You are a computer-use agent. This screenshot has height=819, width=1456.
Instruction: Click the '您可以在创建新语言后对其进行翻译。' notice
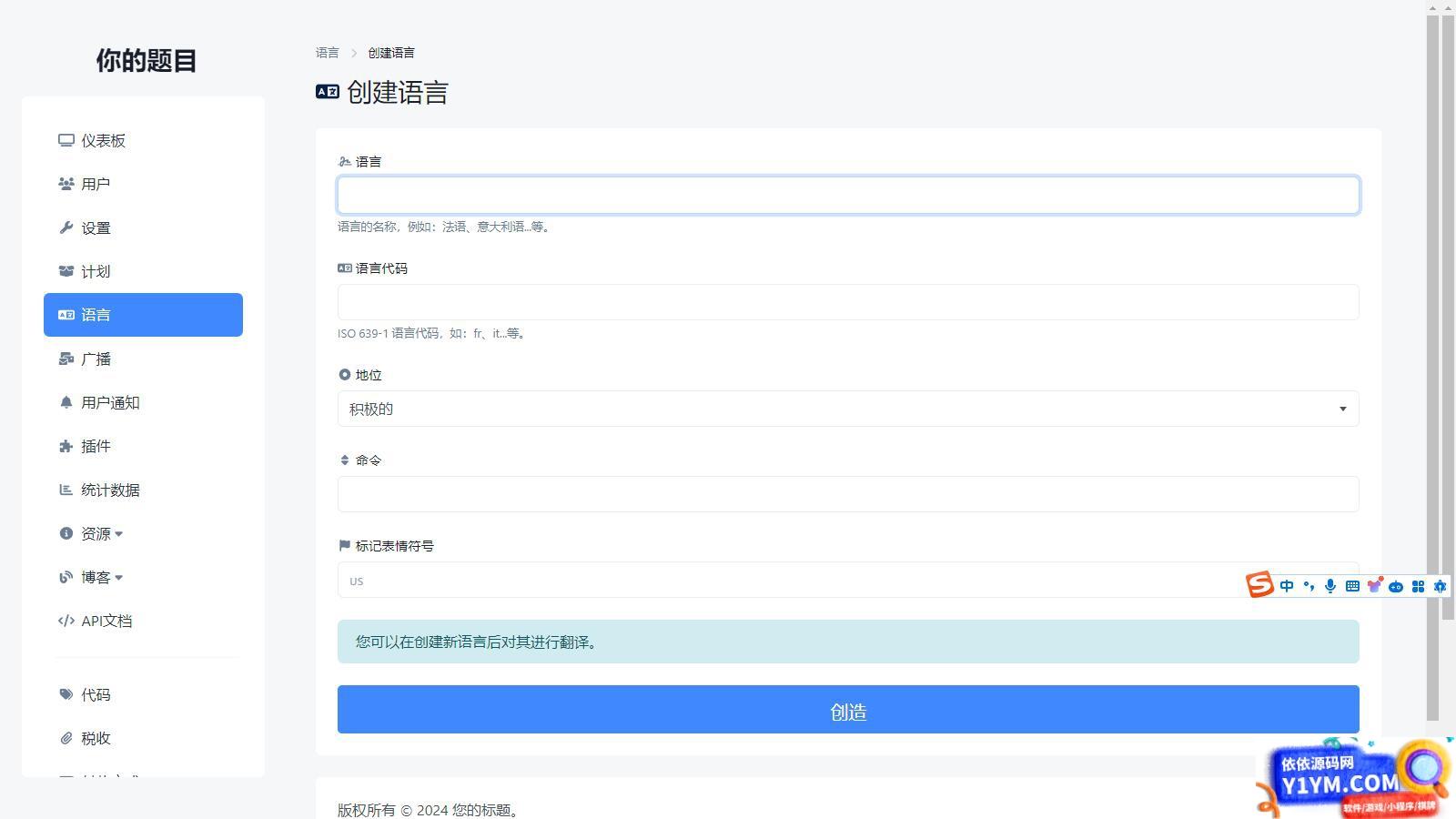point(848,642)
